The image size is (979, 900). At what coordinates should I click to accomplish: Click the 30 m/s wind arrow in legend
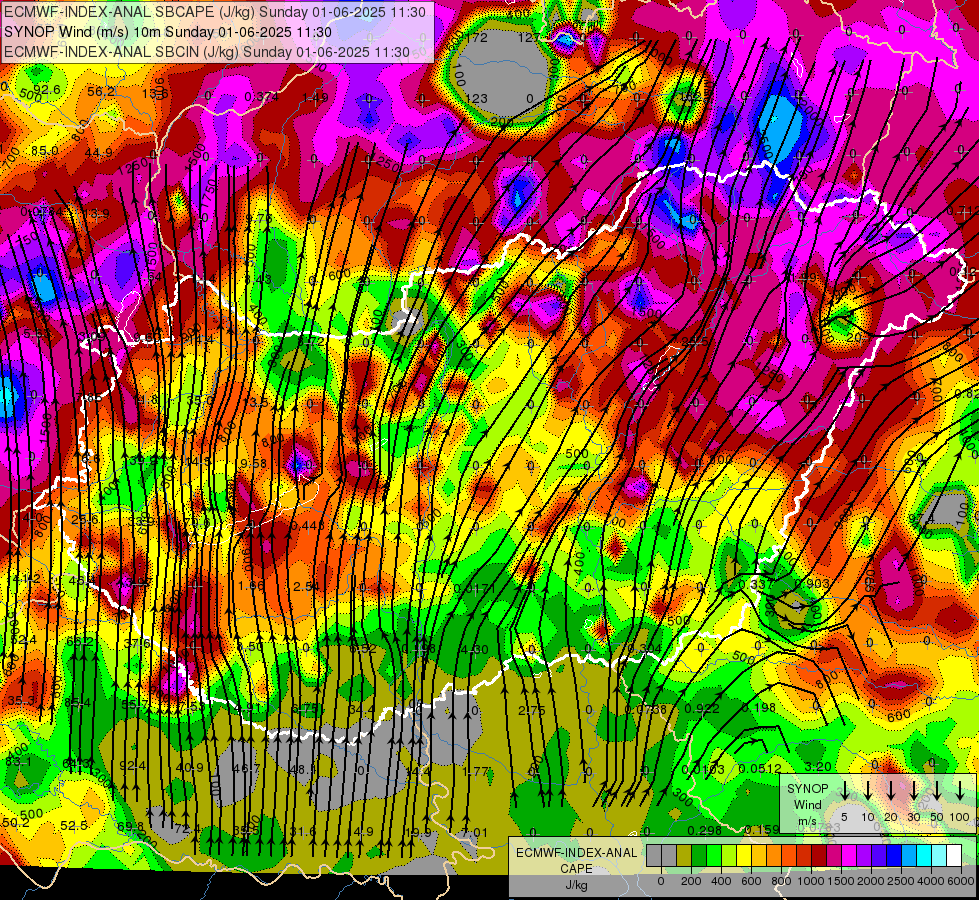(914, 791)
